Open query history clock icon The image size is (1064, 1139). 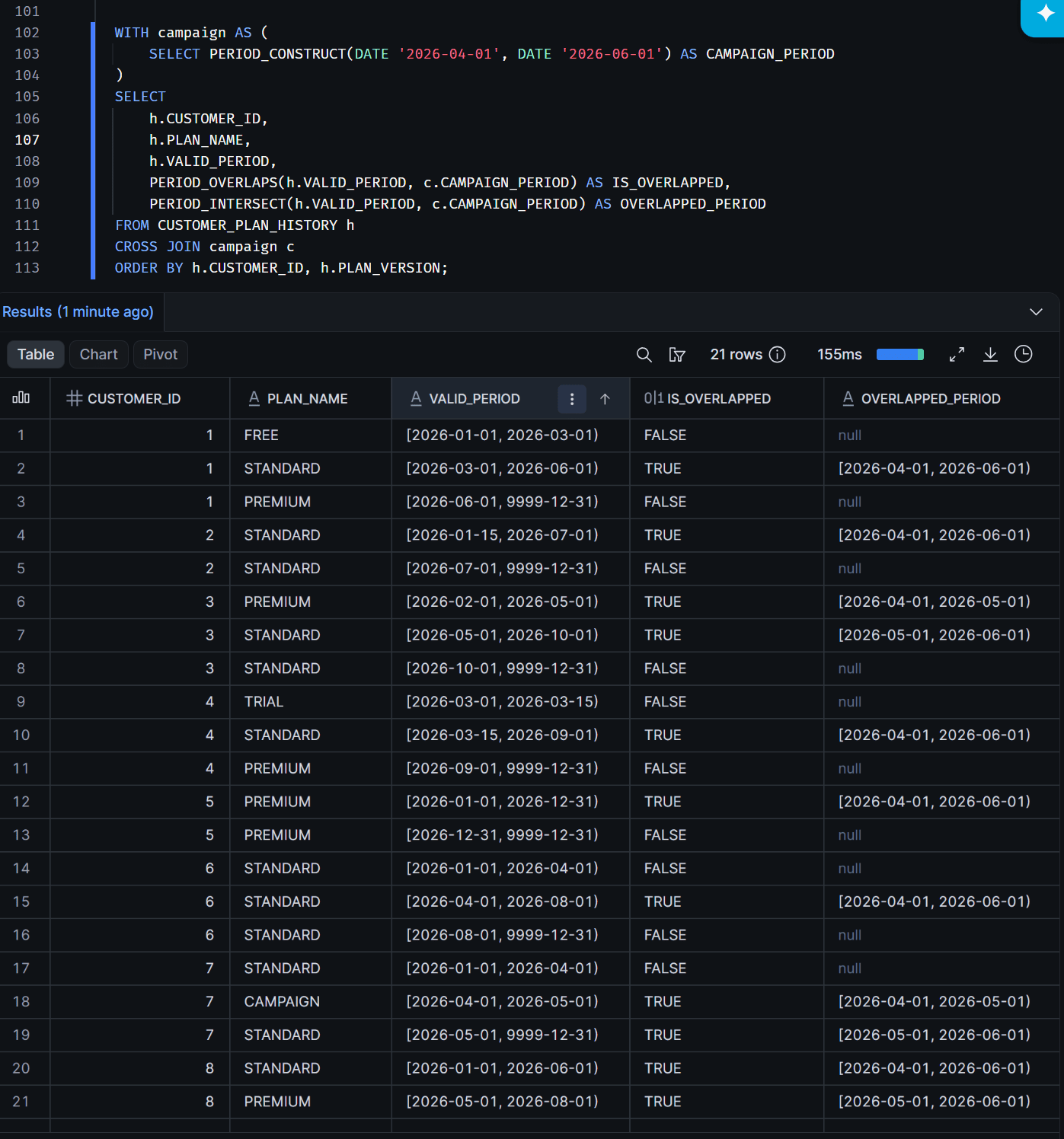point(1023,354)
